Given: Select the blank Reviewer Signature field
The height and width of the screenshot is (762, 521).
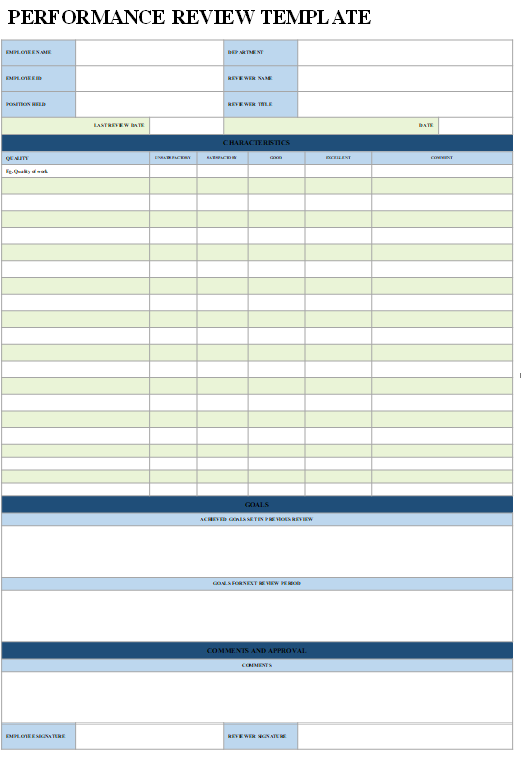Looking at the screenshot, I should [x=405, y=736].
